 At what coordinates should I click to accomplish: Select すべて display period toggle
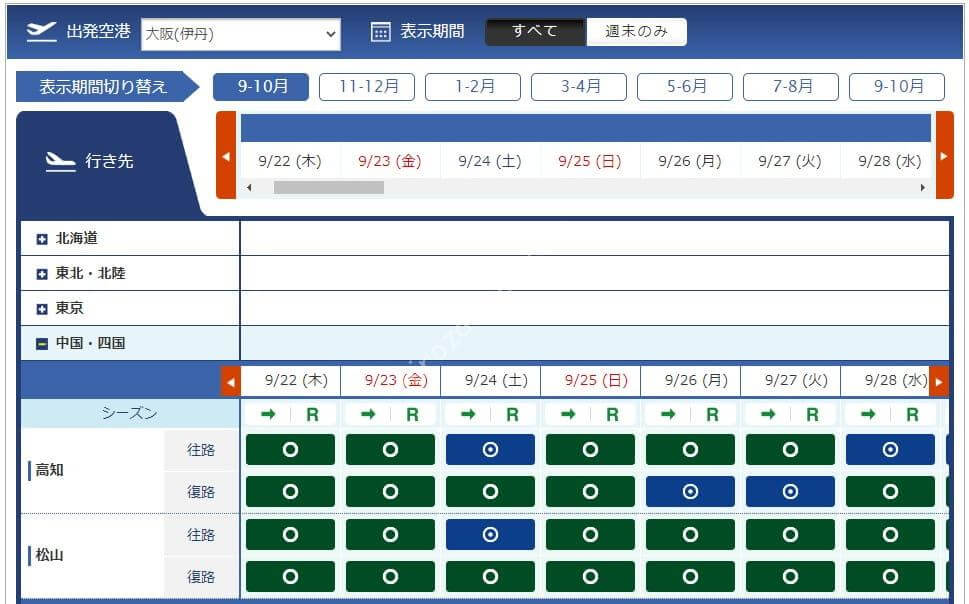(535, 32)
